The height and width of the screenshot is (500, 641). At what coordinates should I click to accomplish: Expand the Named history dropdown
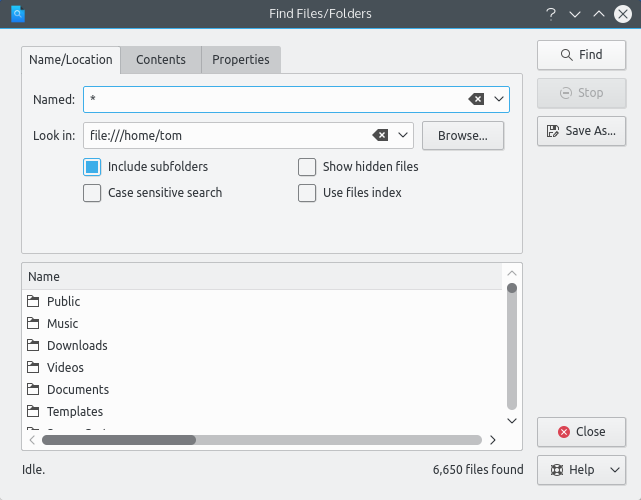click(x=499, y=99)
